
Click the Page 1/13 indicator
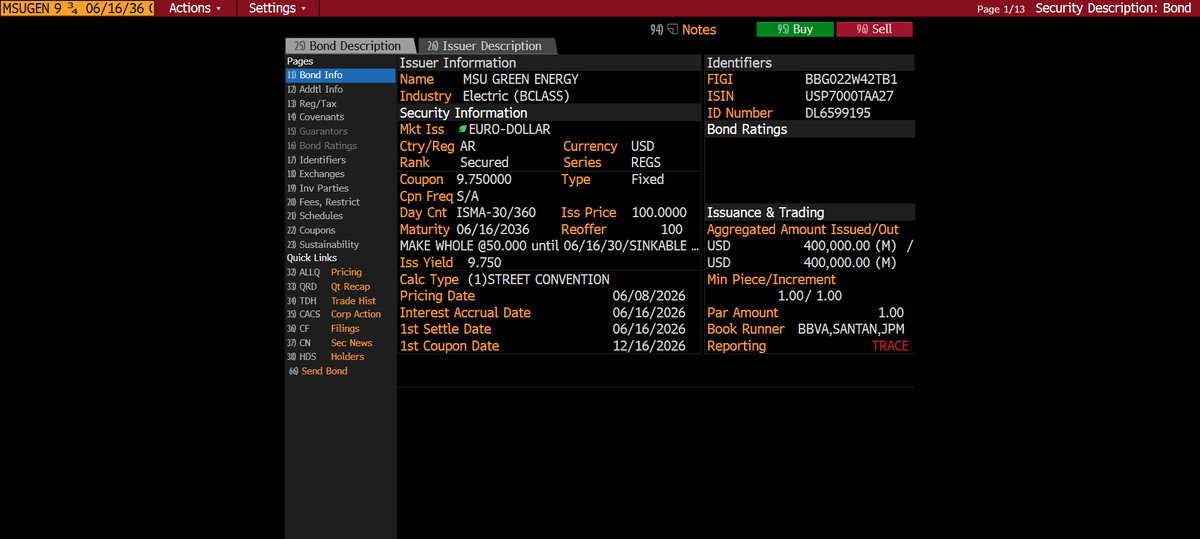[x=1001, y=9]
